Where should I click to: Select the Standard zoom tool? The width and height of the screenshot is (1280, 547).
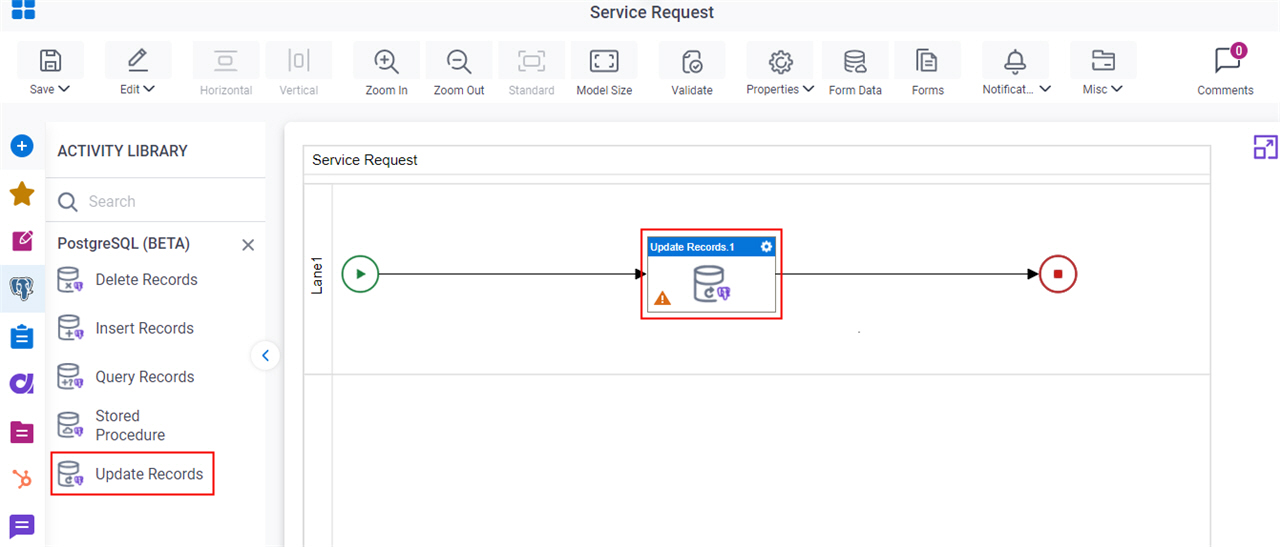531,72
